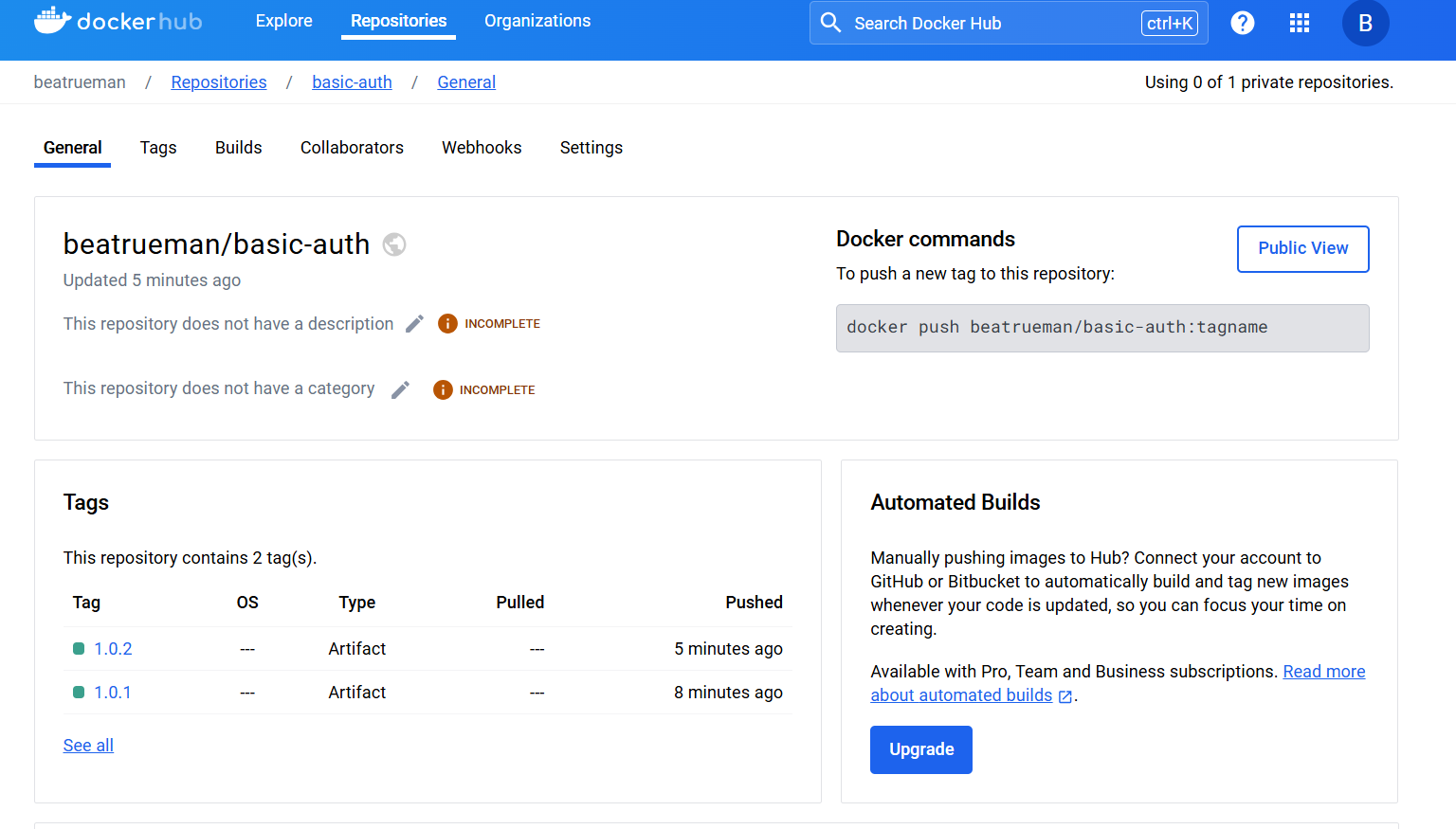Open the help question mark icon

coord(1242,23)
